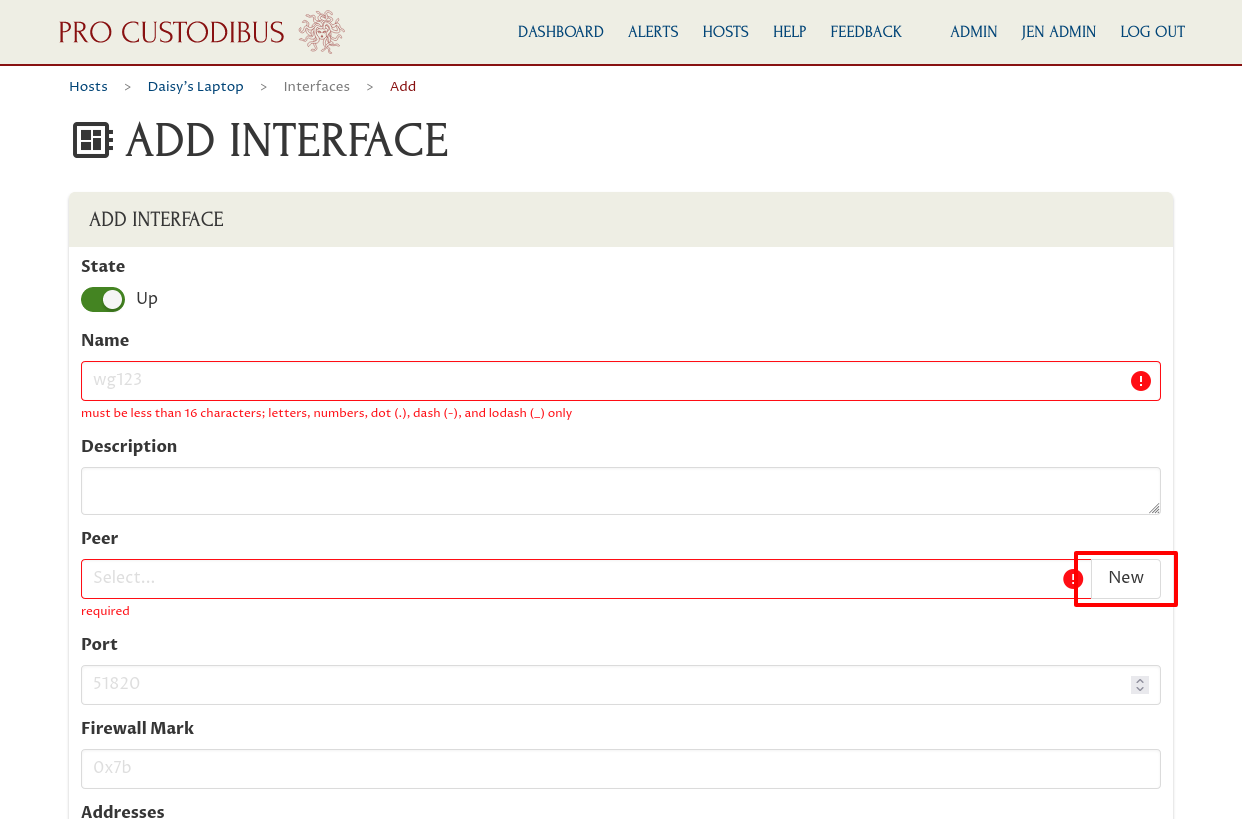Click the Add breadcrumb text
Image resolution: width=1242 pixels, height=819 pixels.
tap(403, 87)
